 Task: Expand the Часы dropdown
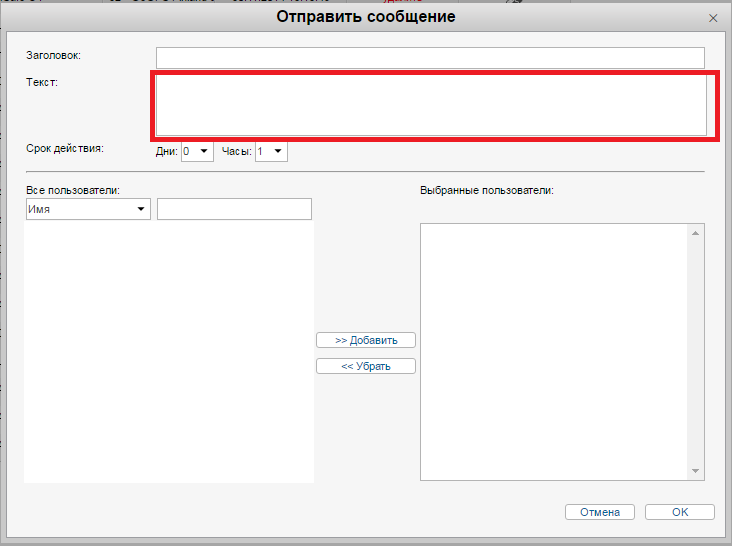[271, 152]
